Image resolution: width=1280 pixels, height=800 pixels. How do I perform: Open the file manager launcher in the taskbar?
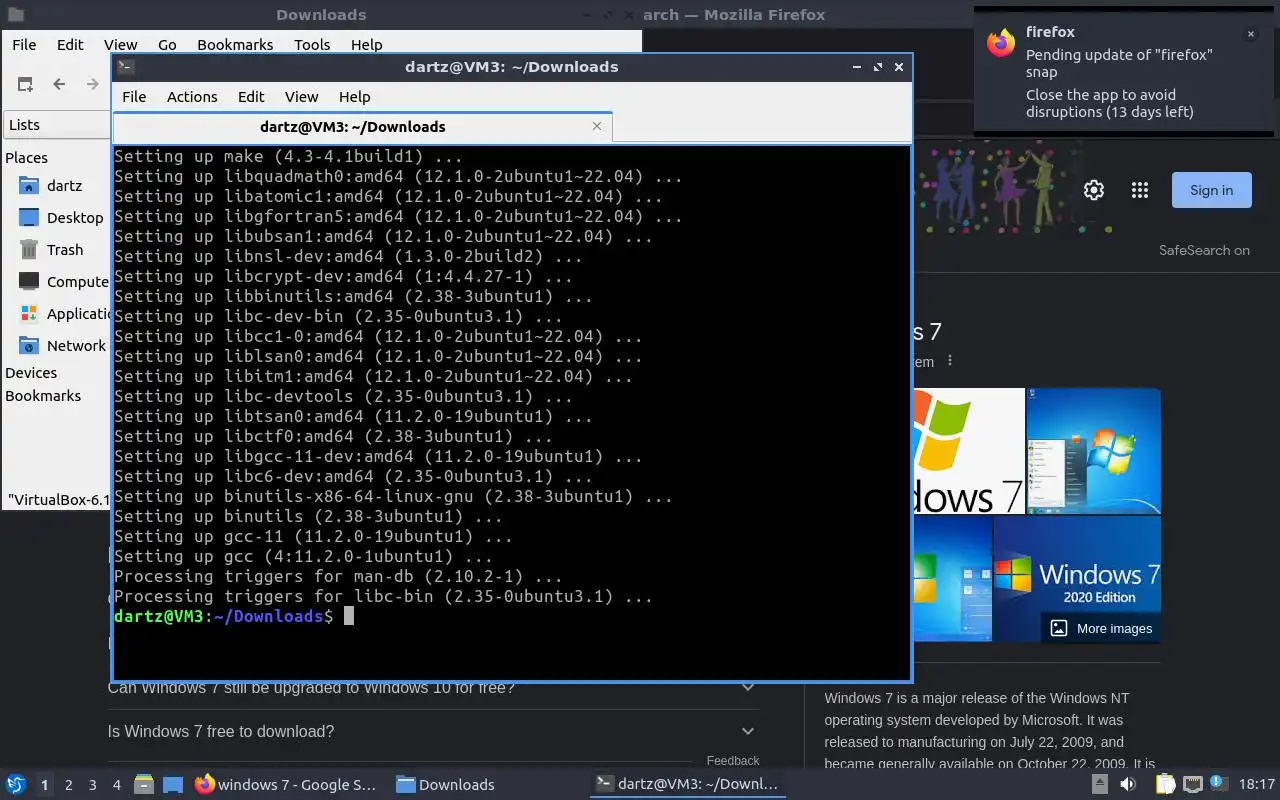coord(144,784)
